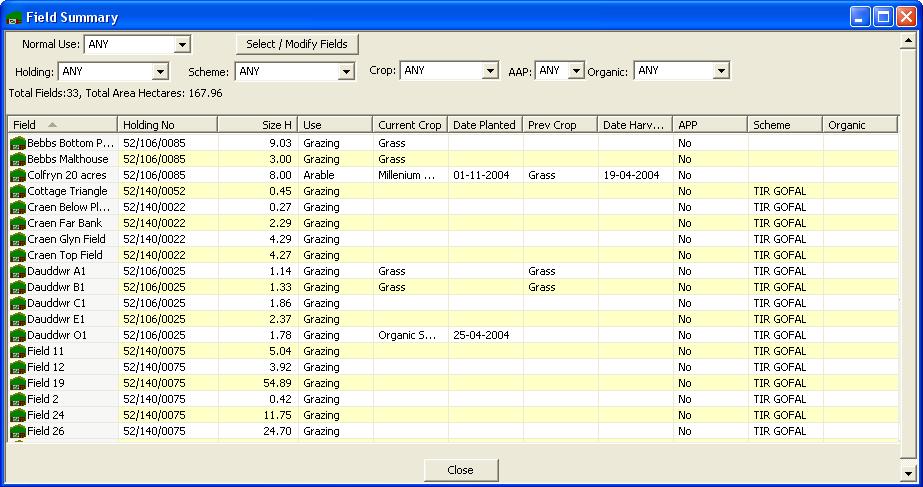Click the field icon beside Field 19
Screen dimensions: 923x487
point(18,383)
